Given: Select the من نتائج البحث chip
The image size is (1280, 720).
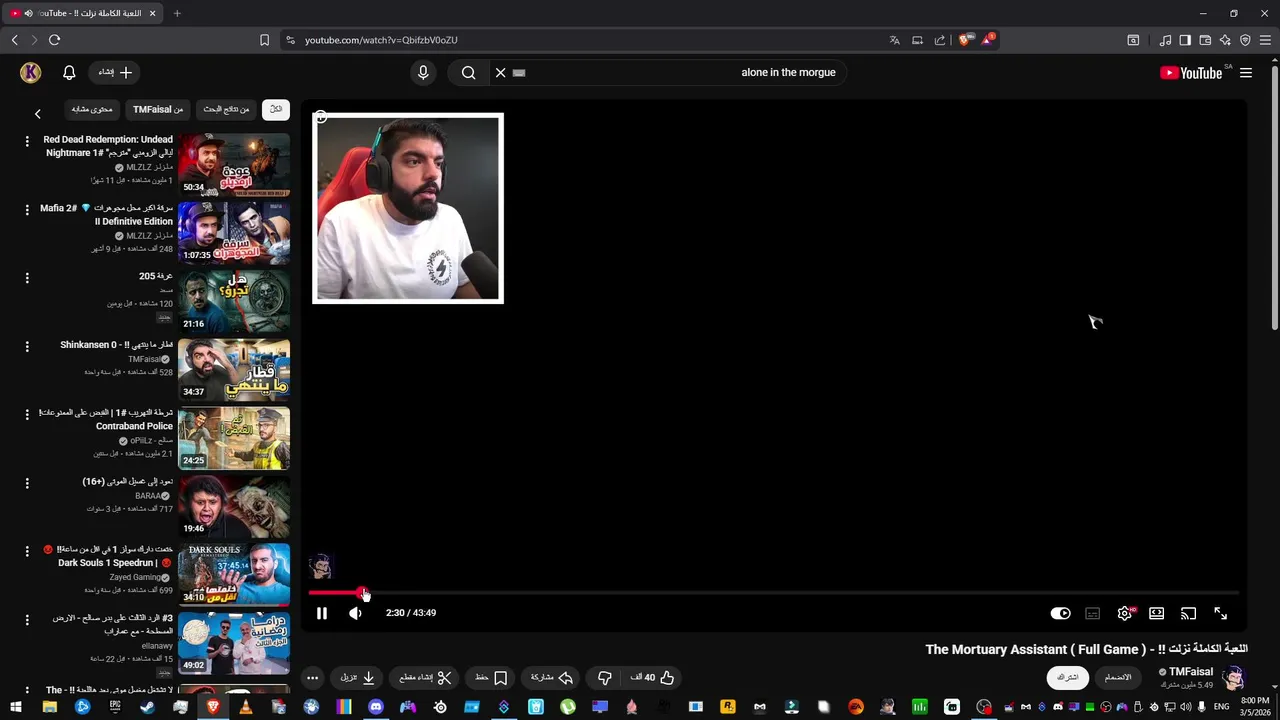Looking at the screenshot, I should (226, 109).
